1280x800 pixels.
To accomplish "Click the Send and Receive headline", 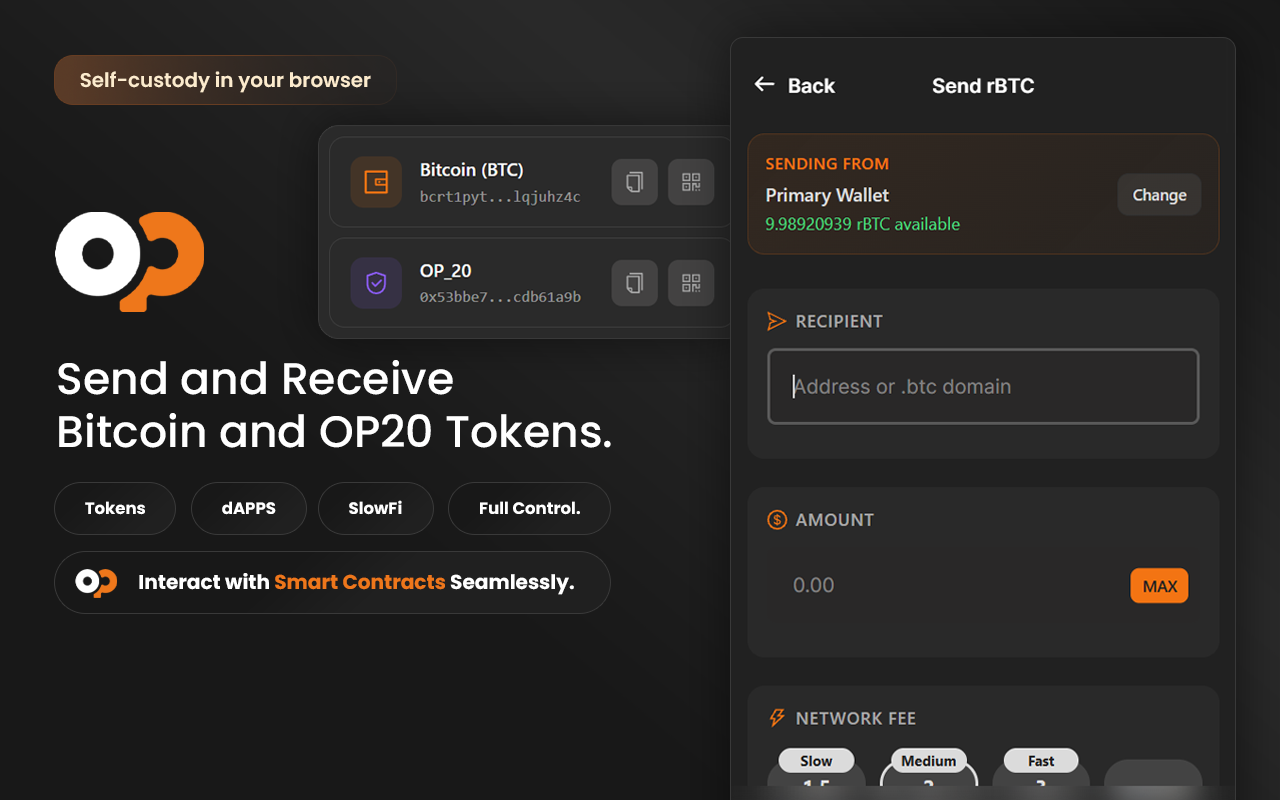I will (255, 379).
